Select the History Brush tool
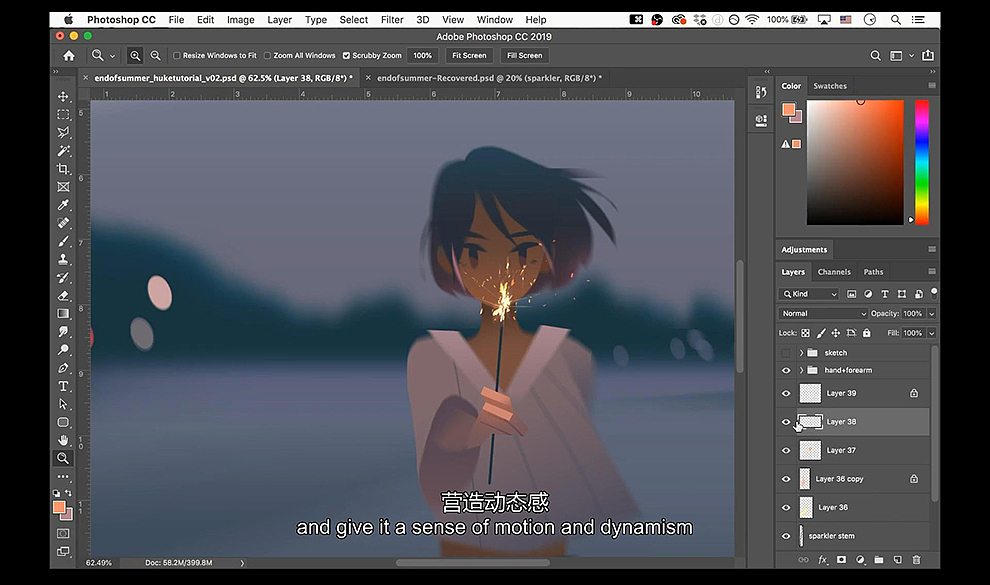 pyautogui.click(x=63, y=277)
